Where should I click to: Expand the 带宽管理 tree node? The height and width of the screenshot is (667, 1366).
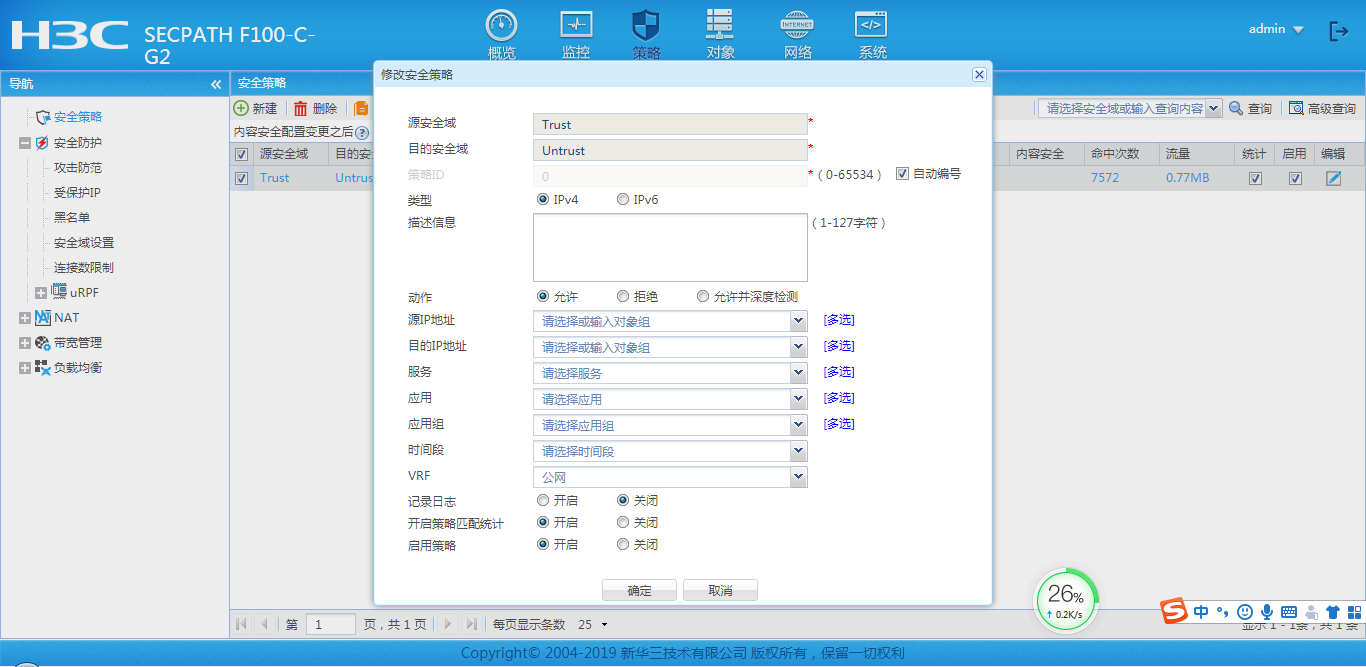(25, 343)
